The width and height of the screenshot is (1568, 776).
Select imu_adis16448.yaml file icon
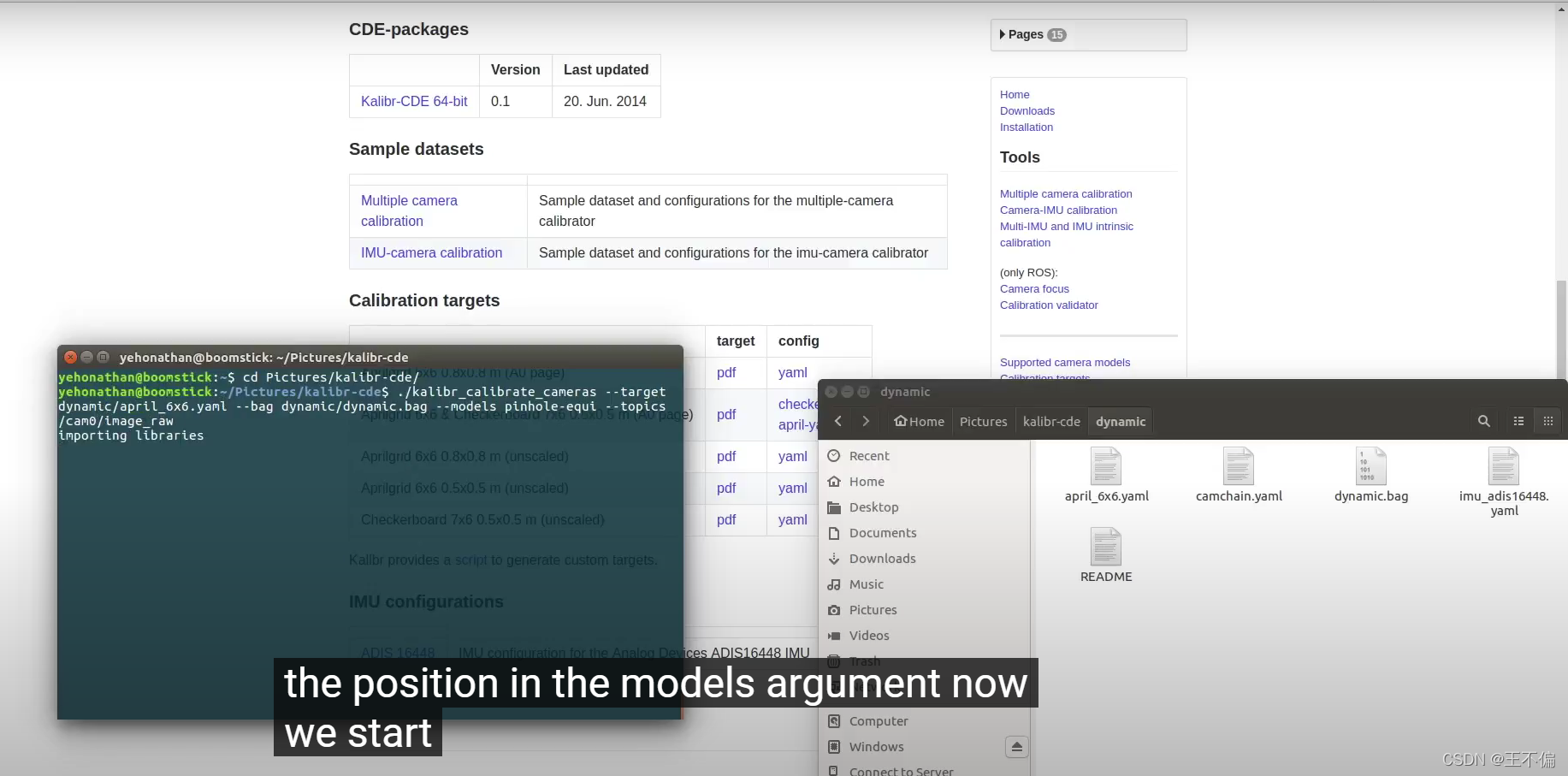pos(1504,466)
